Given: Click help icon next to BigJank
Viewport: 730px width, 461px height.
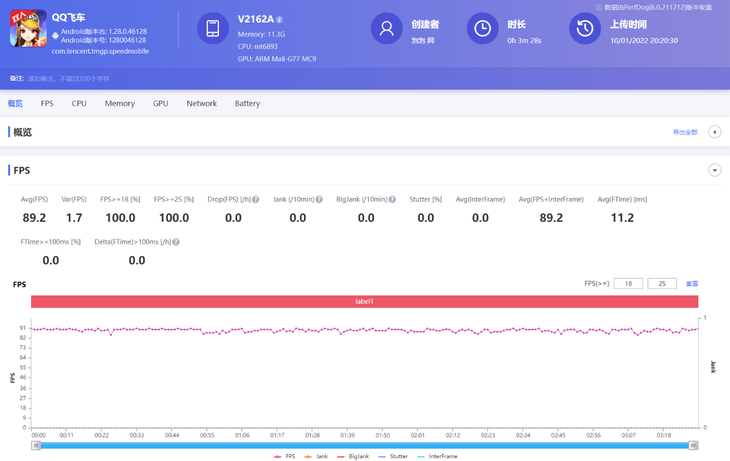Looking at the screenshot, I should tap(396, 200).
